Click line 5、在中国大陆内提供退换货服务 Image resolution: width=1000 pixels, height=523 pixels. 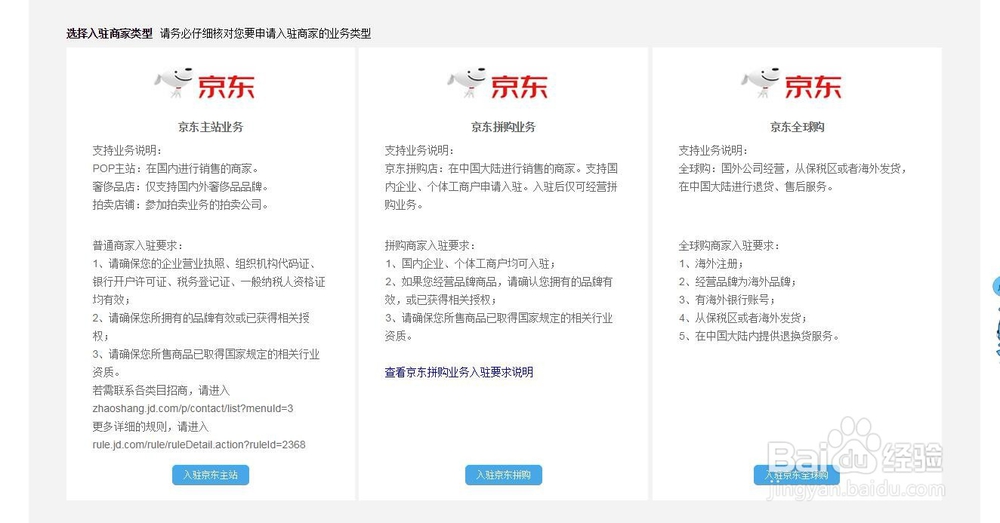coord(759,335)
